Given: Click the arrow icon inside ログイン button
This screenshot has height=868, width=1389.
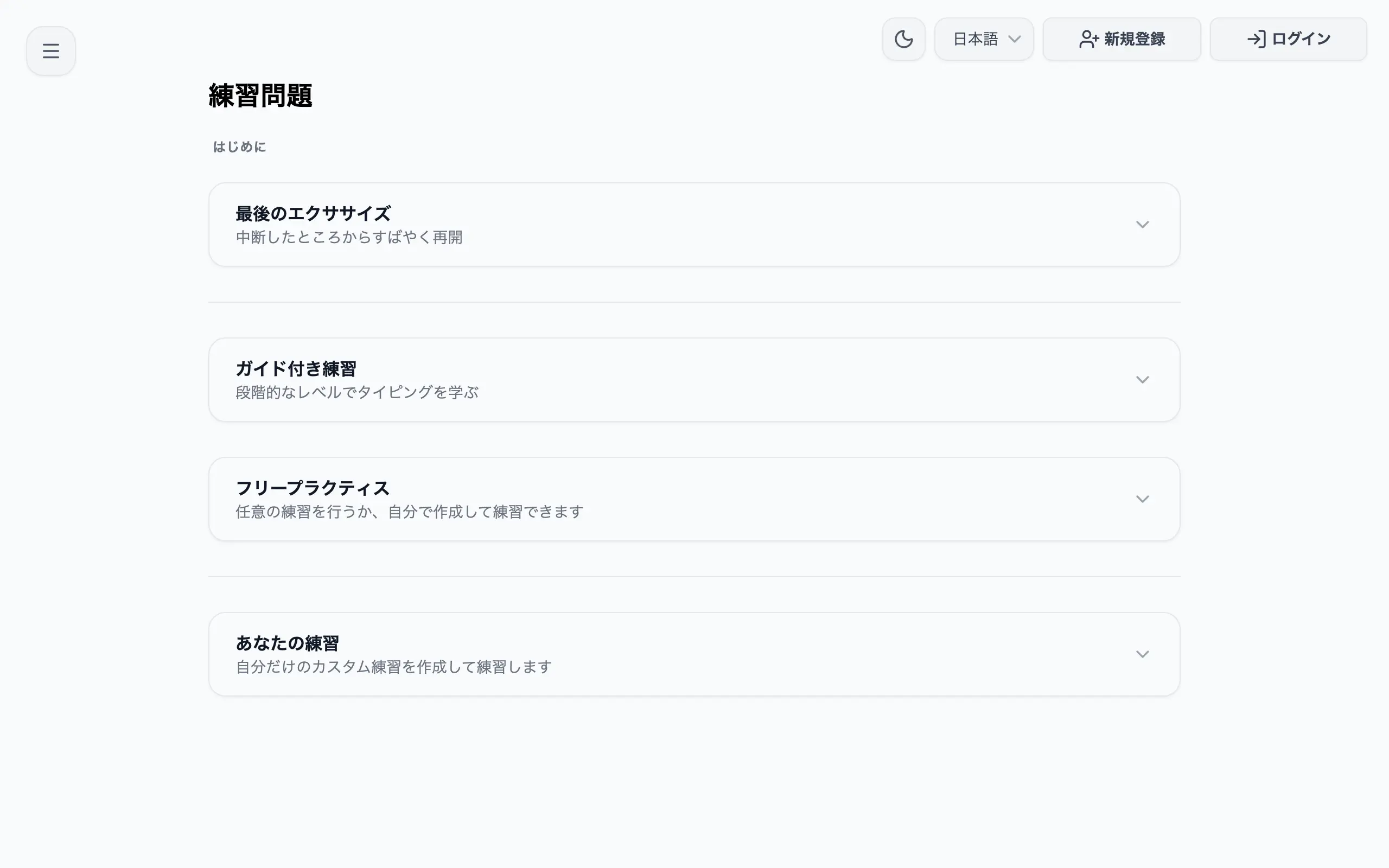Looking at the screenshot, I should pos(1257,39).
